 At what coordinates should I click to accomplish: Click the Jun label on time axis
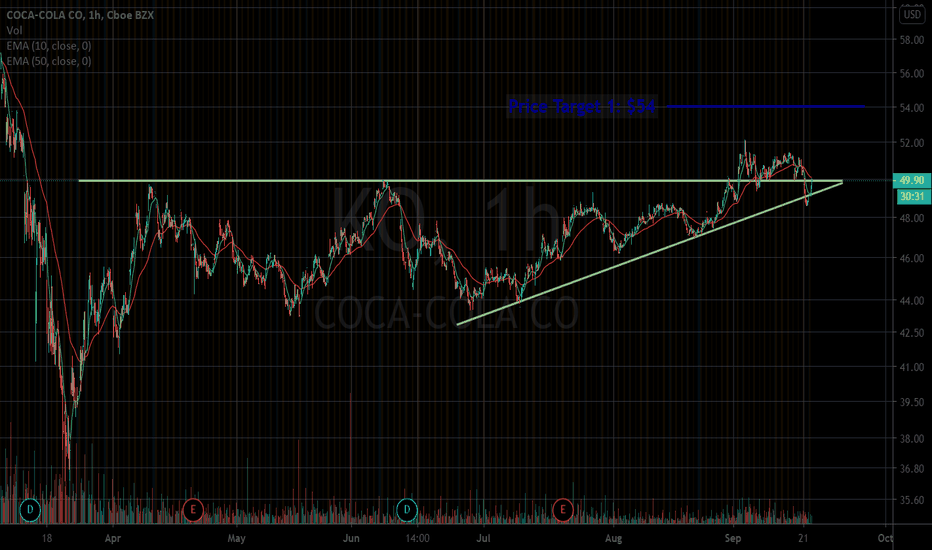click(351, 538)
